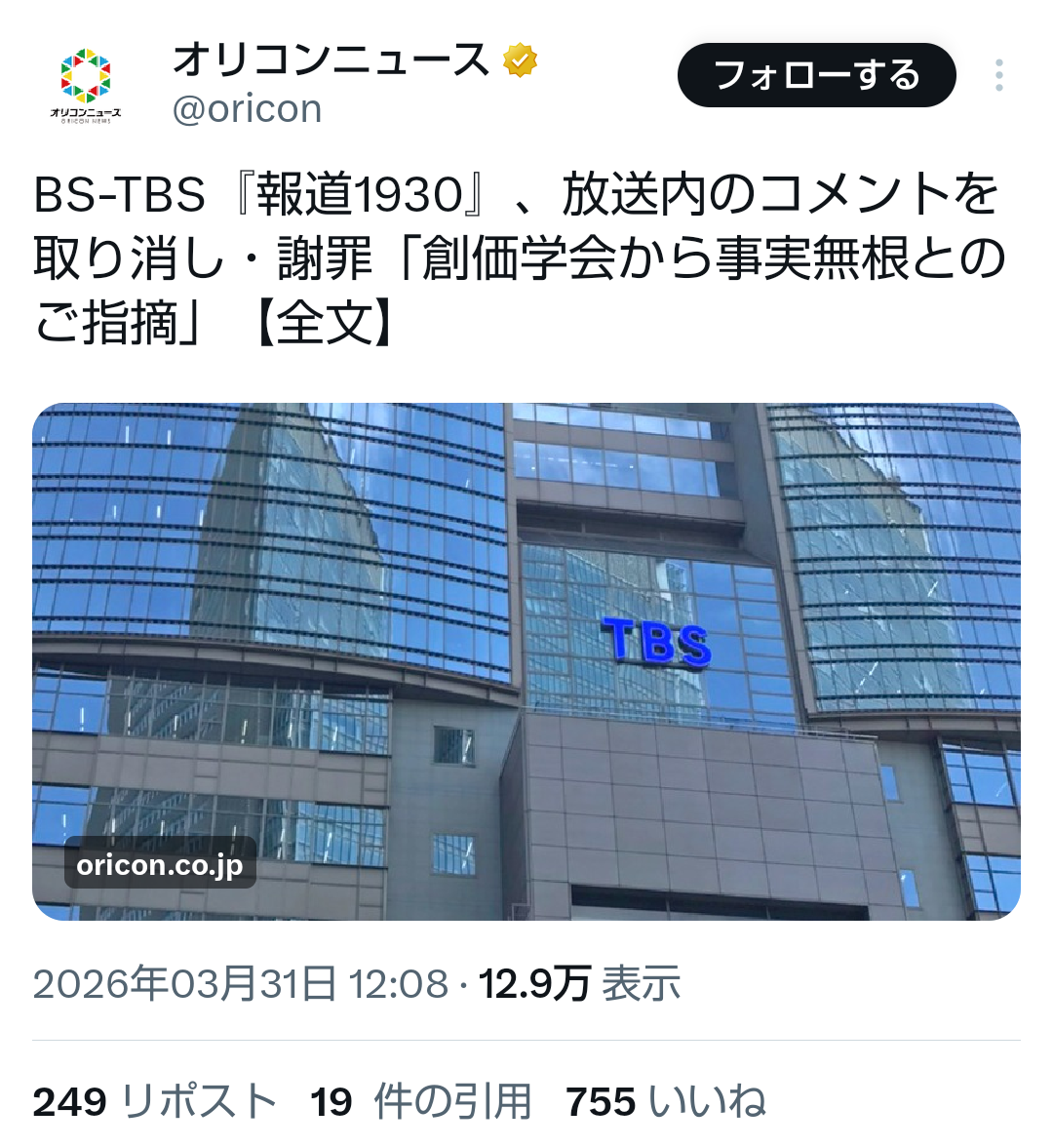
Task: Click the oricon.co.jp domain label
Action: 160,865
